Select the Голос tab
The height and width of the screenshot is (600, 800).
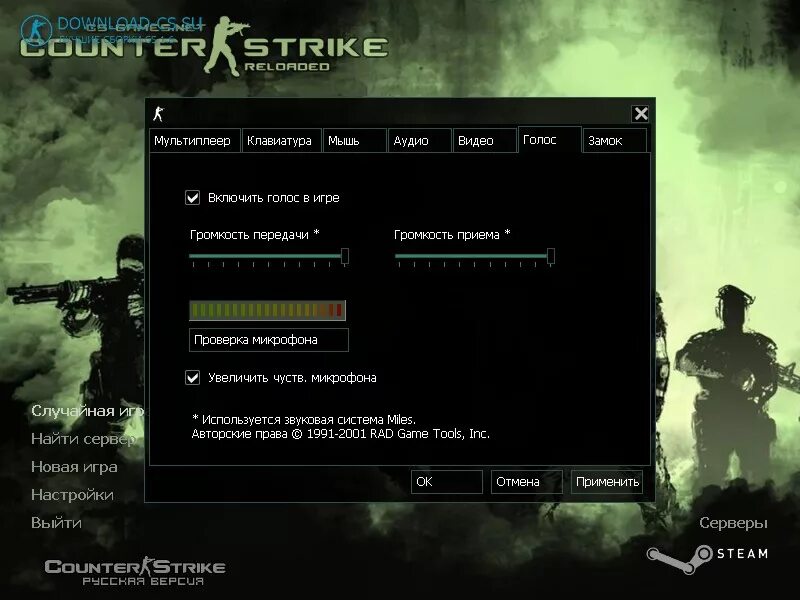click(549, 140)
